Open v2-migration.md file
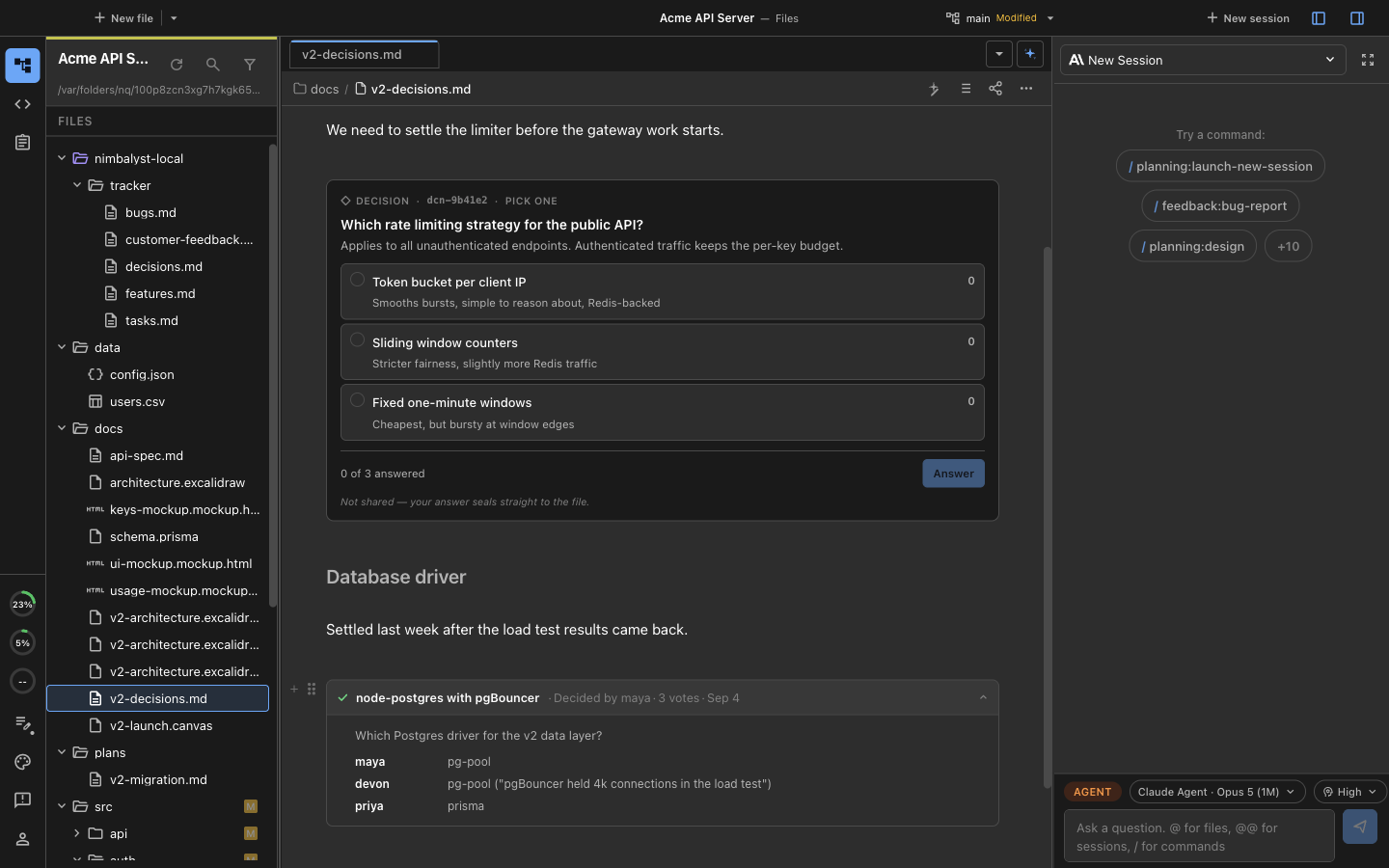1389x868 pixels. click(158, 779)
